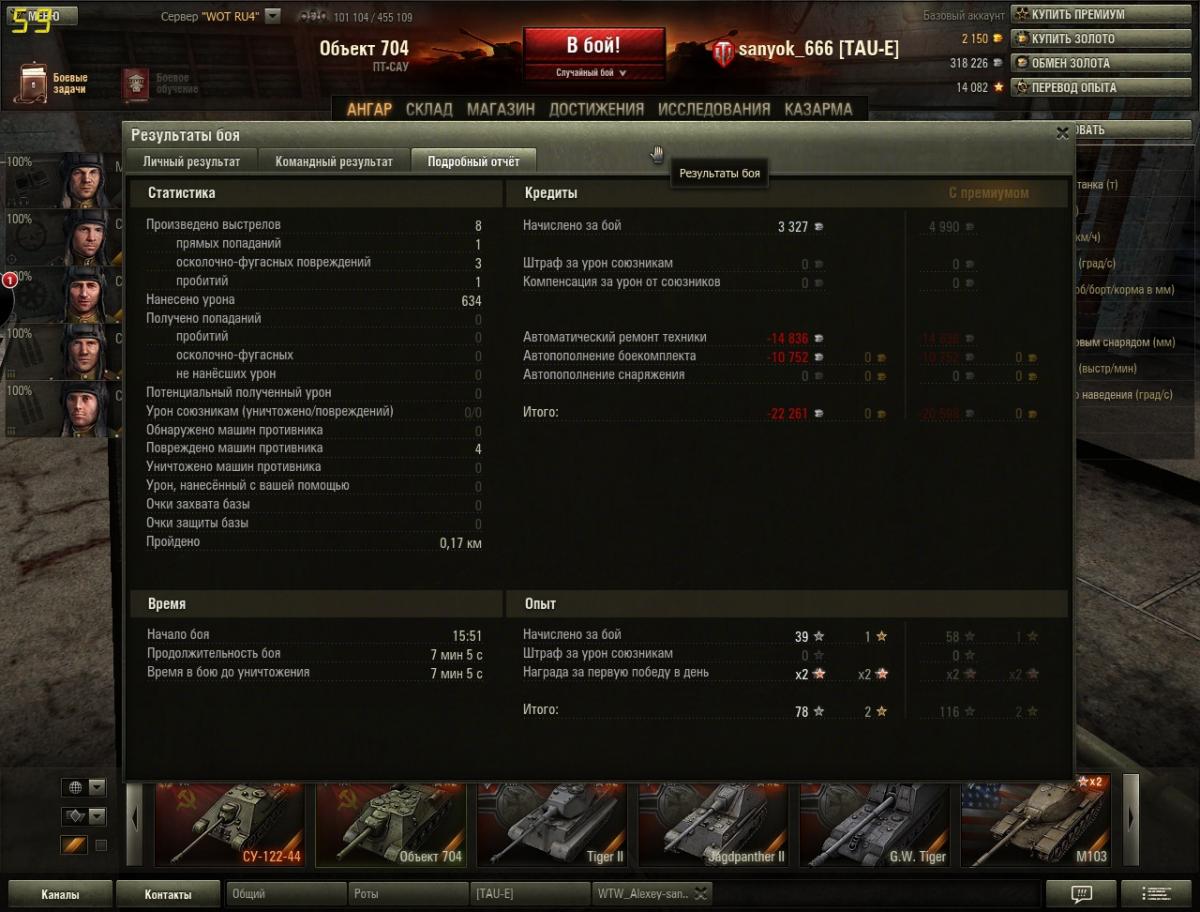Open the Боевое обучение training icon
The width and height of the screenshot is (1200, 912).
[135, 84]
